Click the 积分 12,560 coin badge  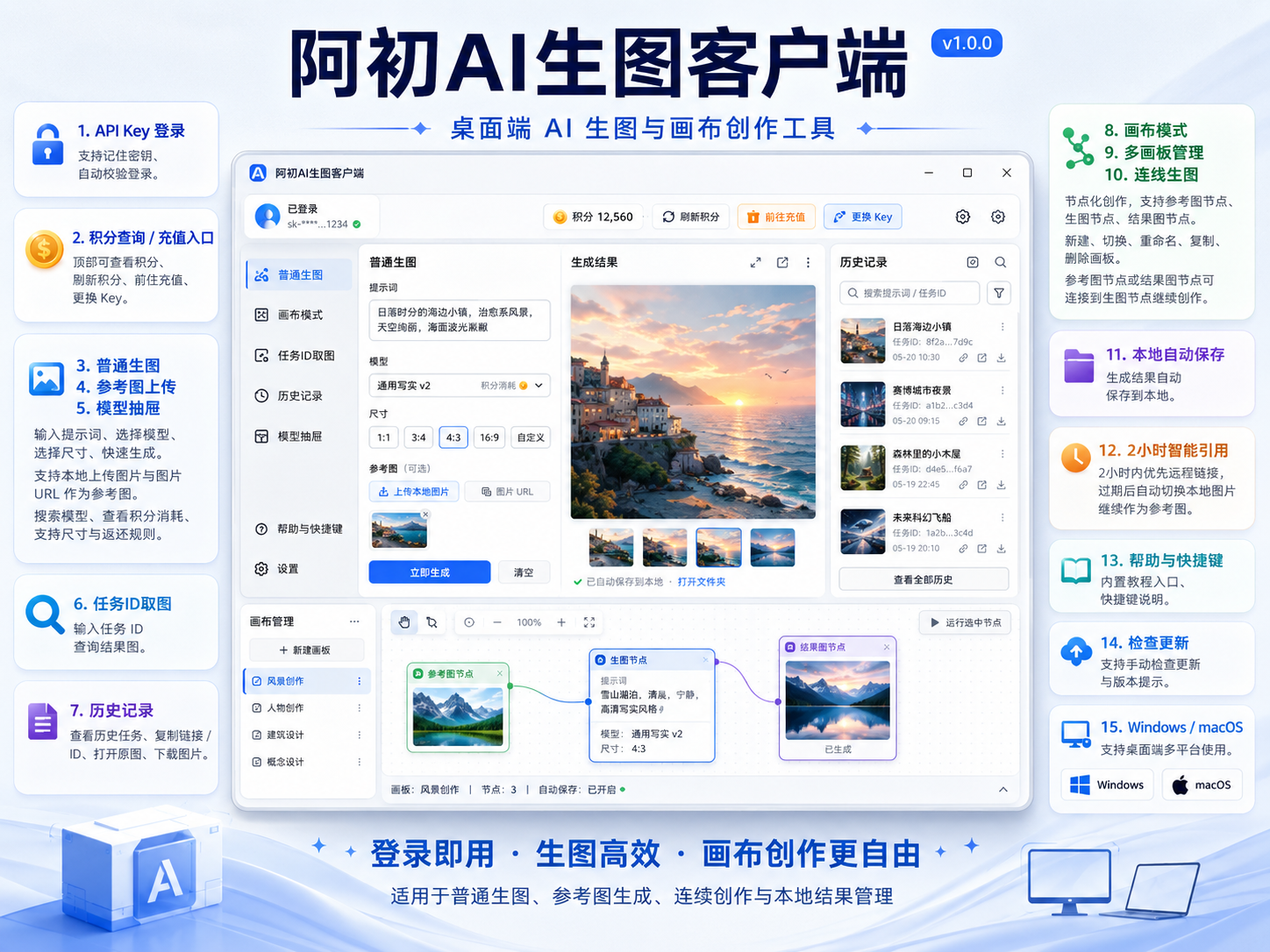coord(593,217)
